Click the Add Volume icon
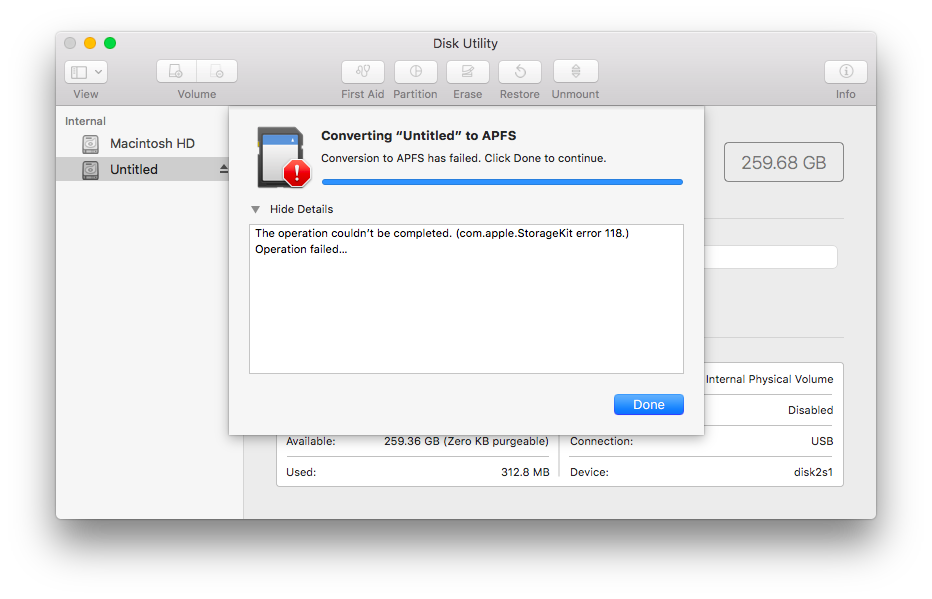The height and width of the screenshot is (599, 932). (175, 71)
